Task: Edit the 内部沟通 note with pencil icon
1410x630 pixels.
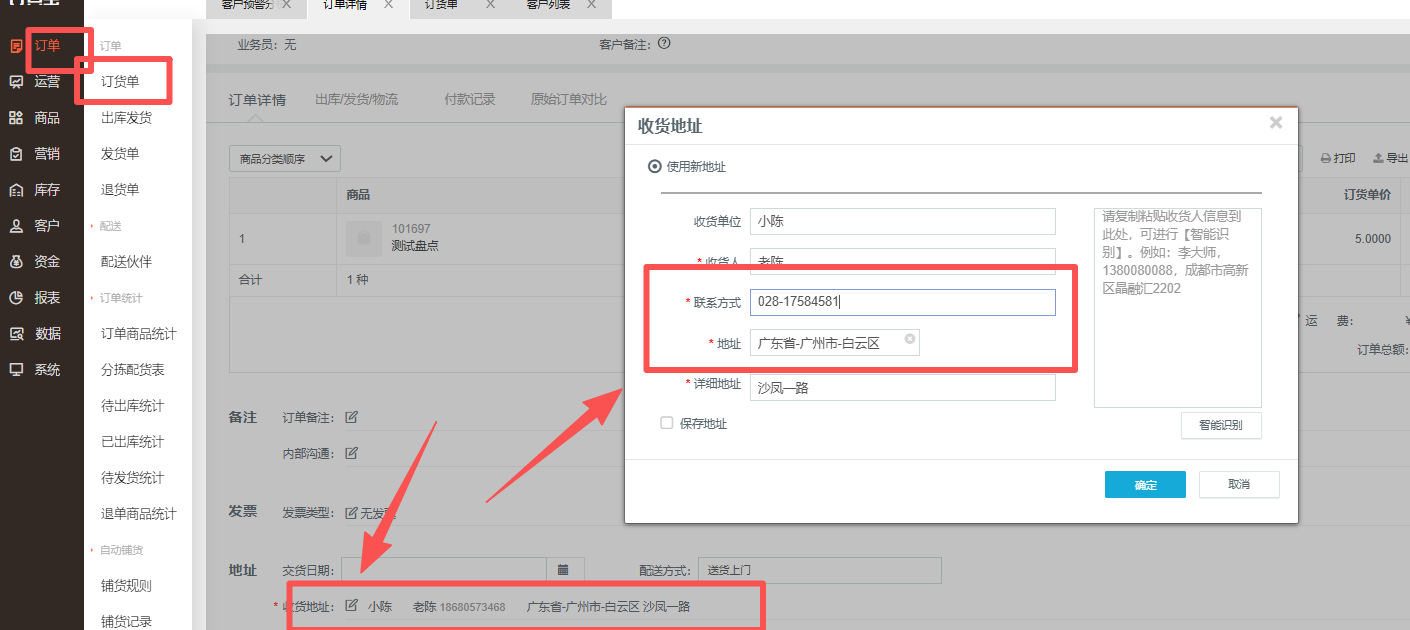Action: [x=352, y=453]
